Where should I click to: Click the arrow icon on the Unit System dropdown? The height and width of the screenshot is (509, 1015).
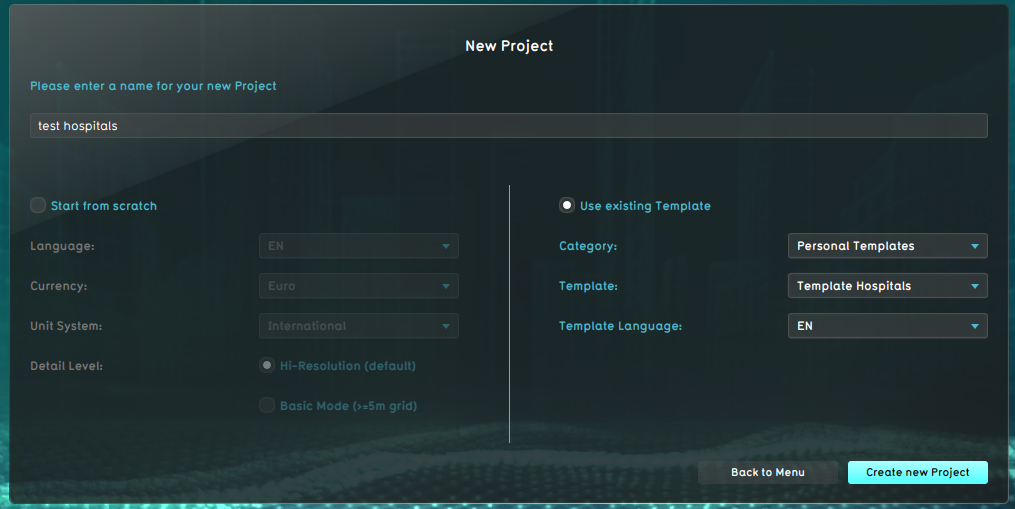click(446, 326)
